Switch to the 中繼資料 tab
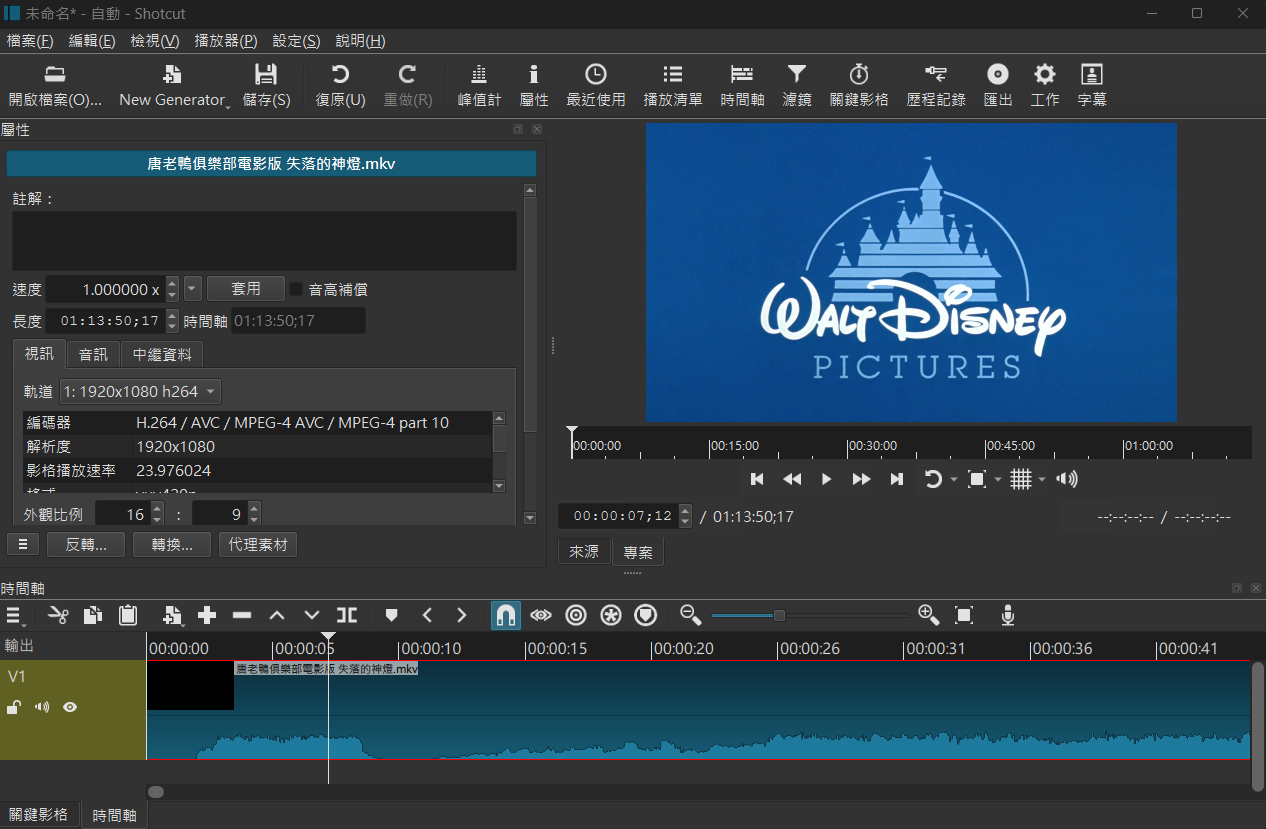This screenshot has width=1266, height=829. point(162,354)
